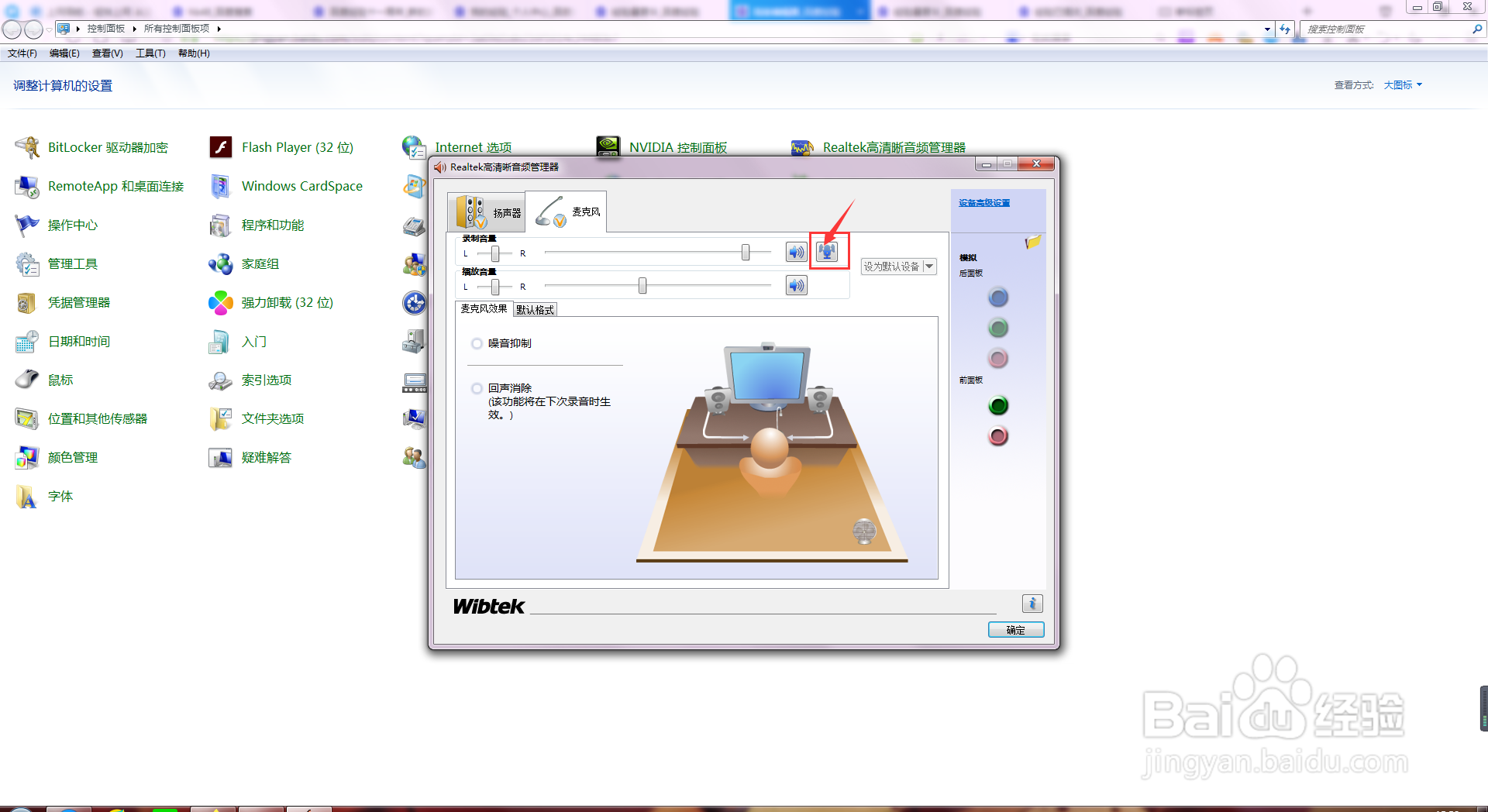Expand 设为默认设备 dropdown arrow

click(x=929, y=267)
